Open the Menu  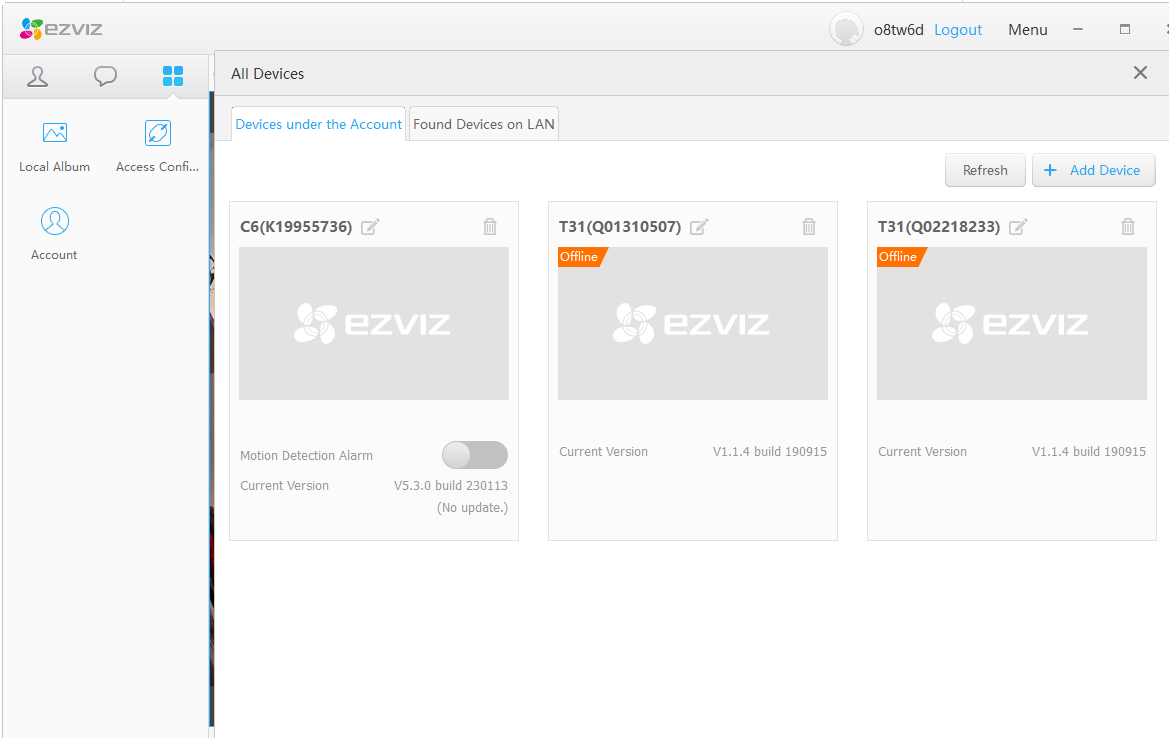coord(1027,29)
